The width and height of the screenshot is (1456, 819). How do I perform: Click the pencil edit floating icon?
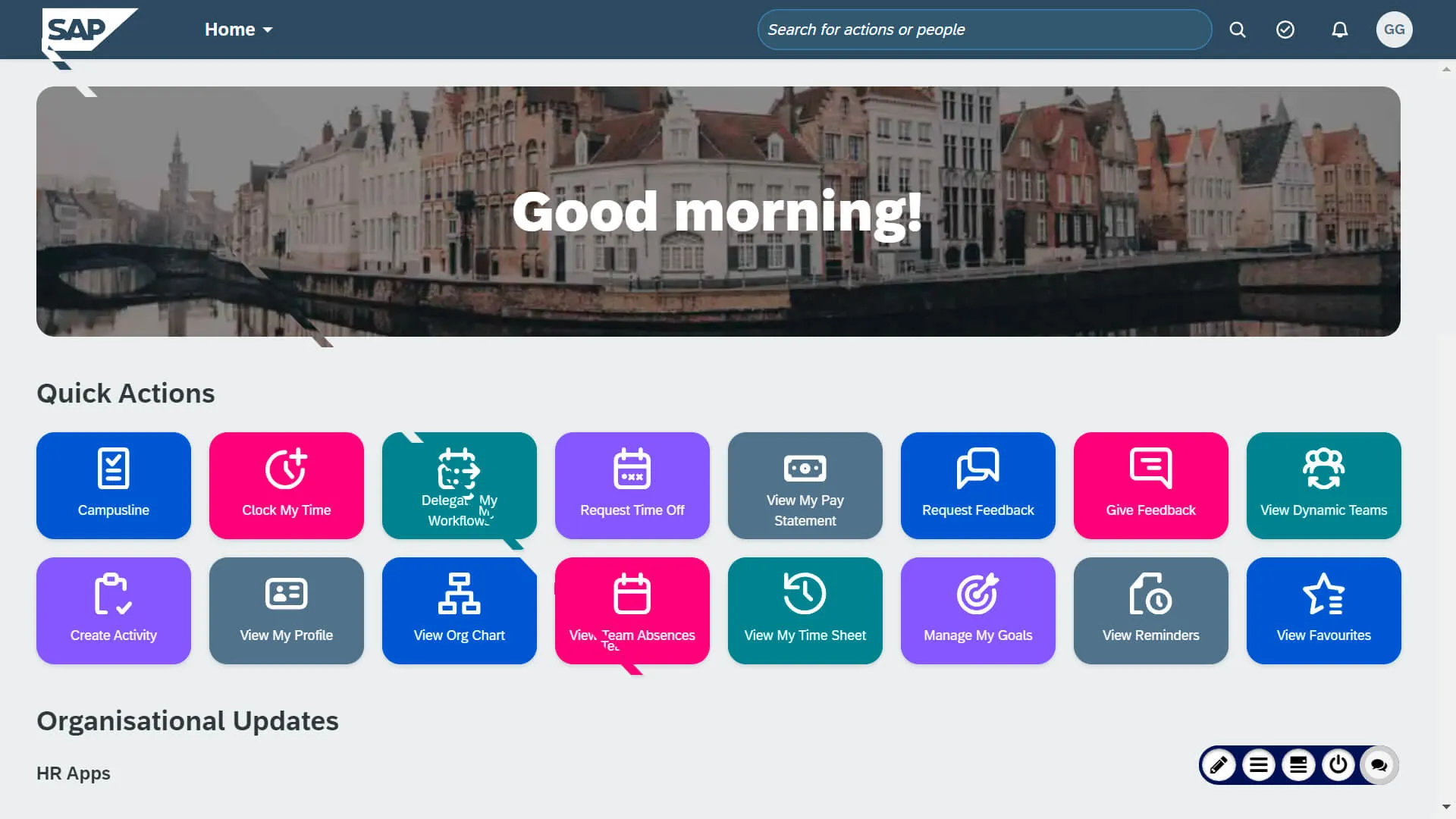coord(1219,764)
